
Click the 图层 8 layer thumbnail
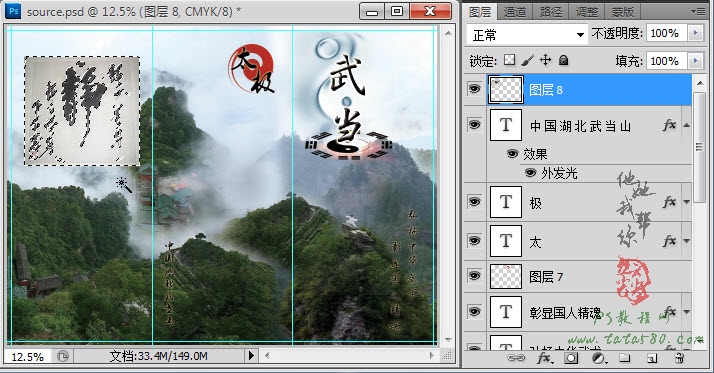506,89
